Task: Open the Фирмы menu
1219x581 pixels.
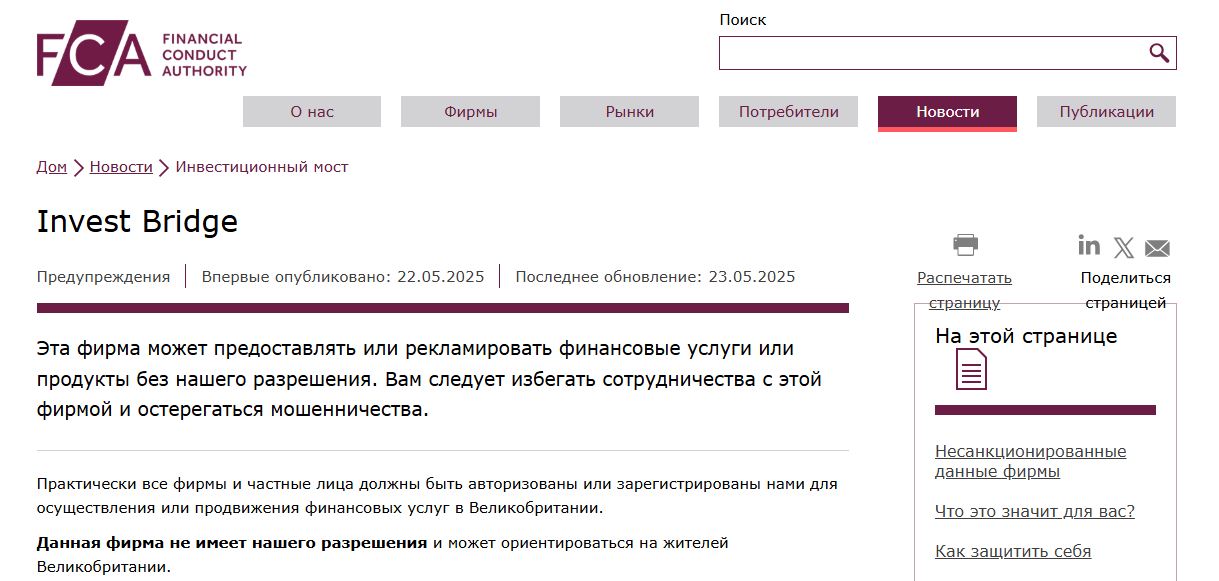Action: (470, 112)
